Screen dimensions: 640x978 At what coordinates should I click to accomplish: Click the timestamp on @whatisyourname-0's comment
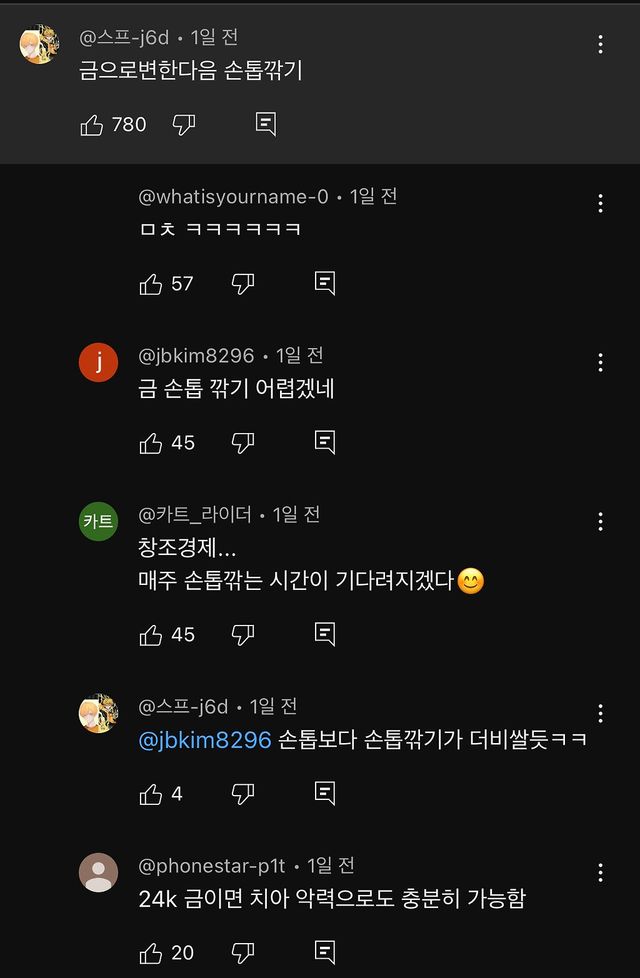coord(372,197)
